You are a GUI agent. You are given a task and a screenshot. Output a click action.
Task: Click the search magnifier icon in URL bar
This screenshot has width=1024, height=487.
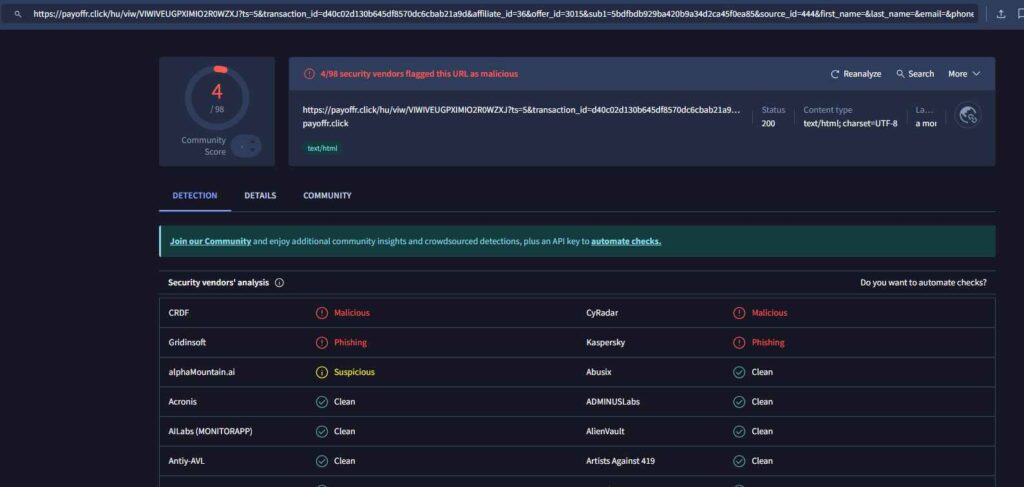(17, 14)
